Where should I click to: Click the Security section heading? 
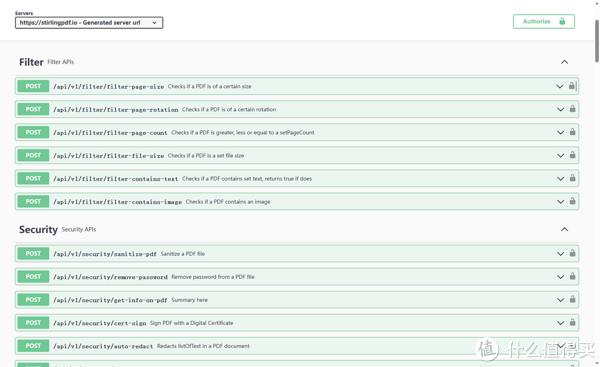click(x=38, y=229)
